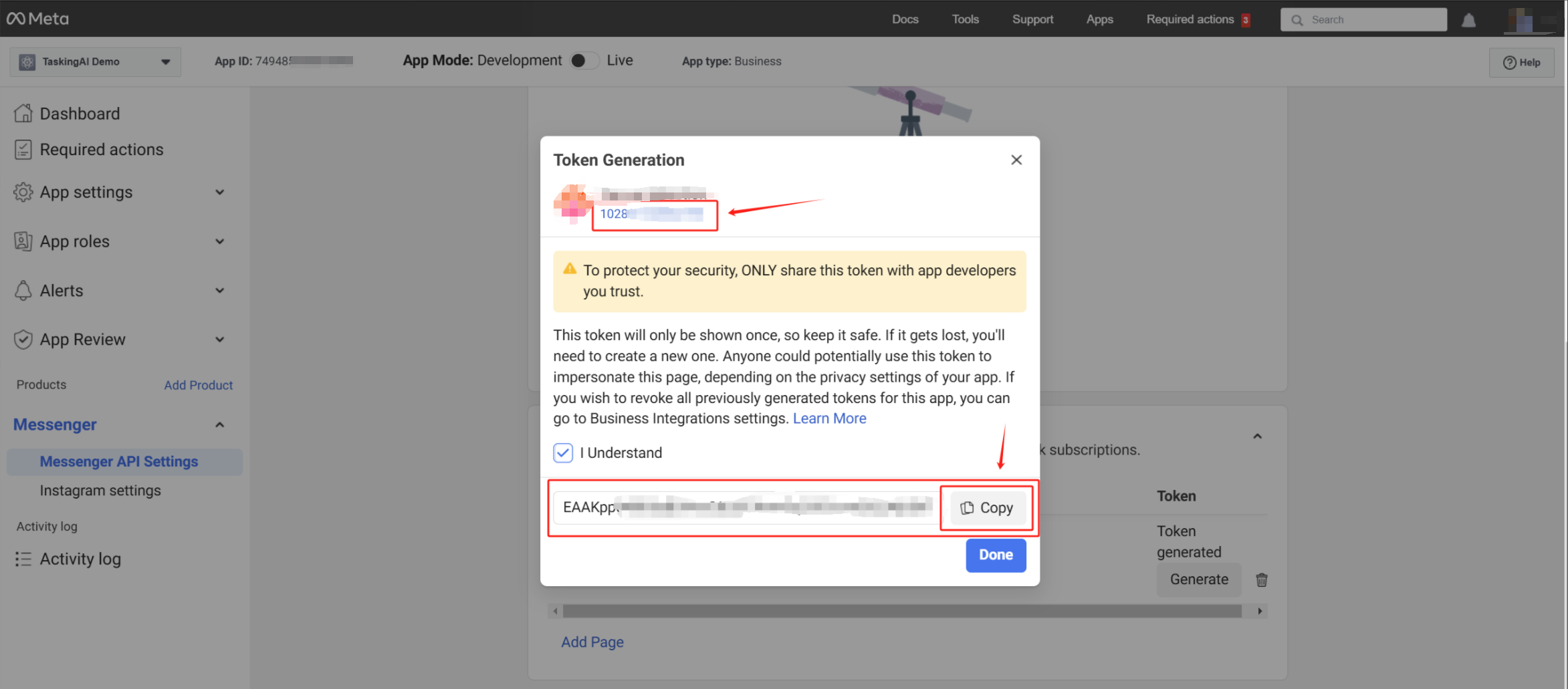
Task: Click the TaskingAI Demo app icon
Action: coord(27,62)
